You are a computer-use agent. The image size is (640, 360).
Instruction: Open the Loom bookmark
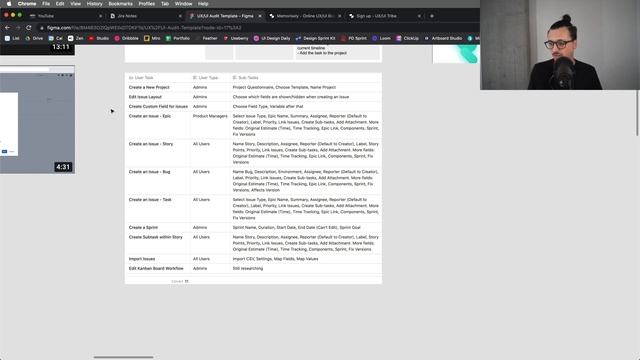pyautogui.click(x=381, y=38)
